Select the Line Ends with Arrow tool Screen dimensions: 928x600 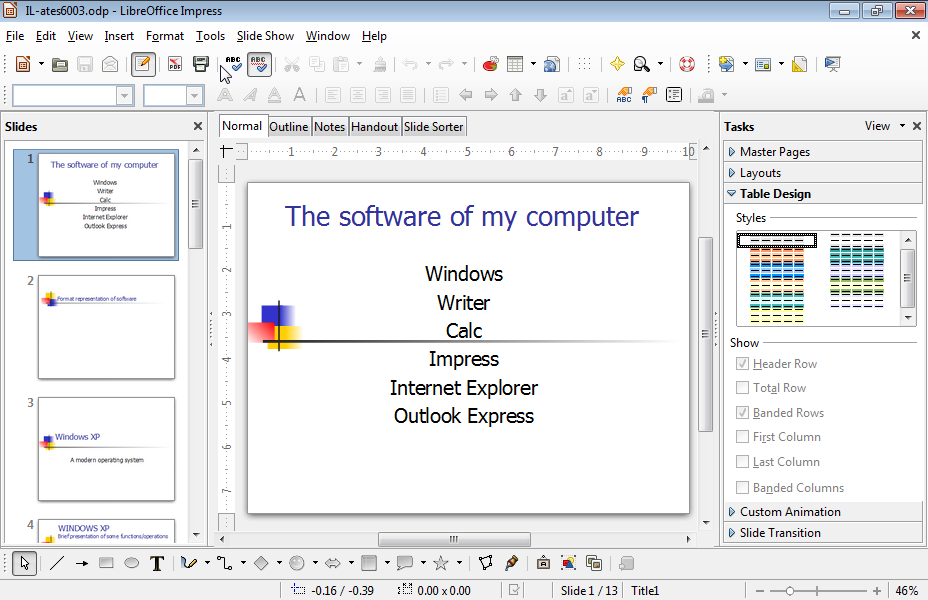[x=82, y=563]
